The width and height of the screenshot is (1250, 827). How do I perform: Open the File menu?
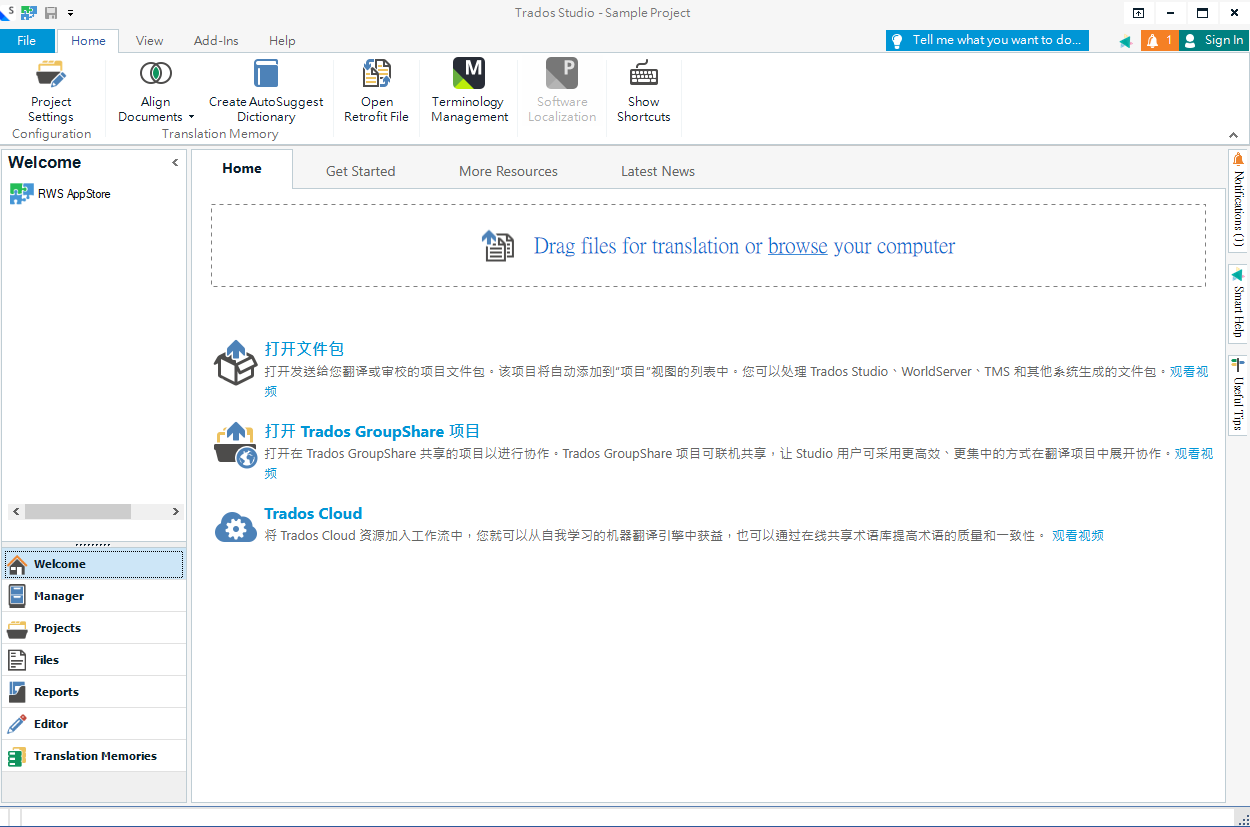[x=27, y=41]
